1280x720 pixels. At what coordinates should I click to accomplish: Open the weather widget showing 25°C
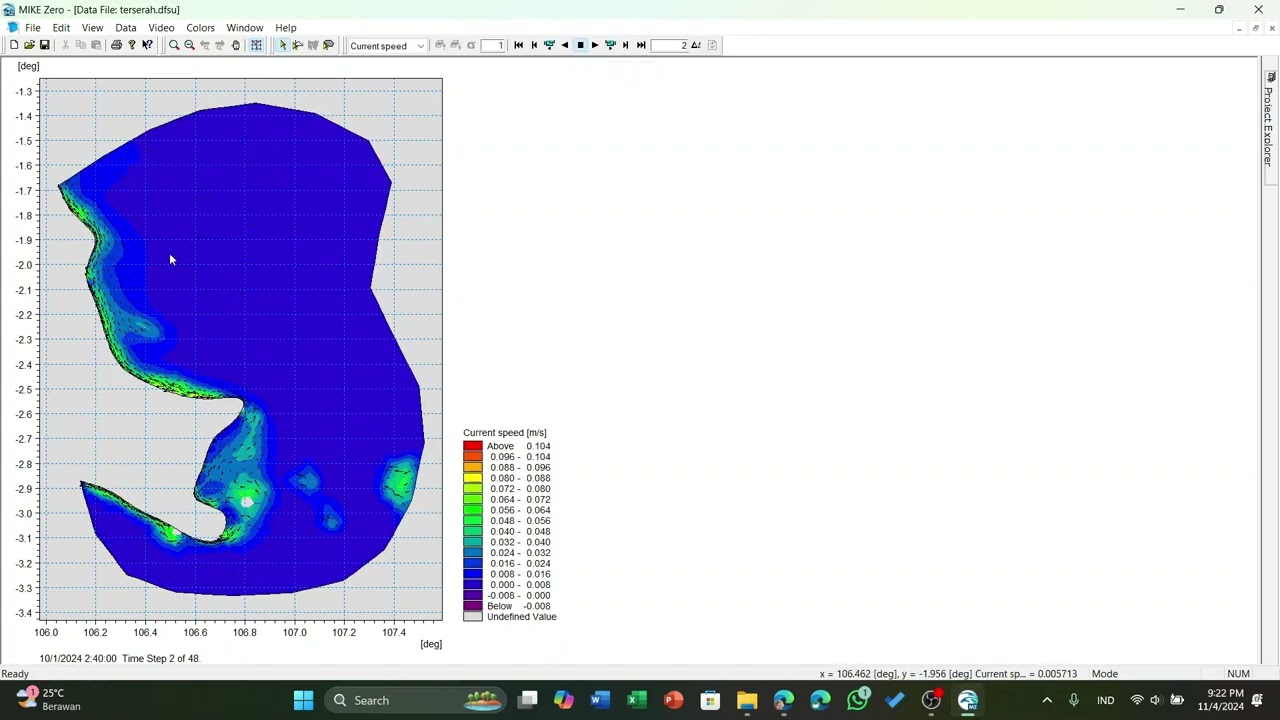(48, 699)
